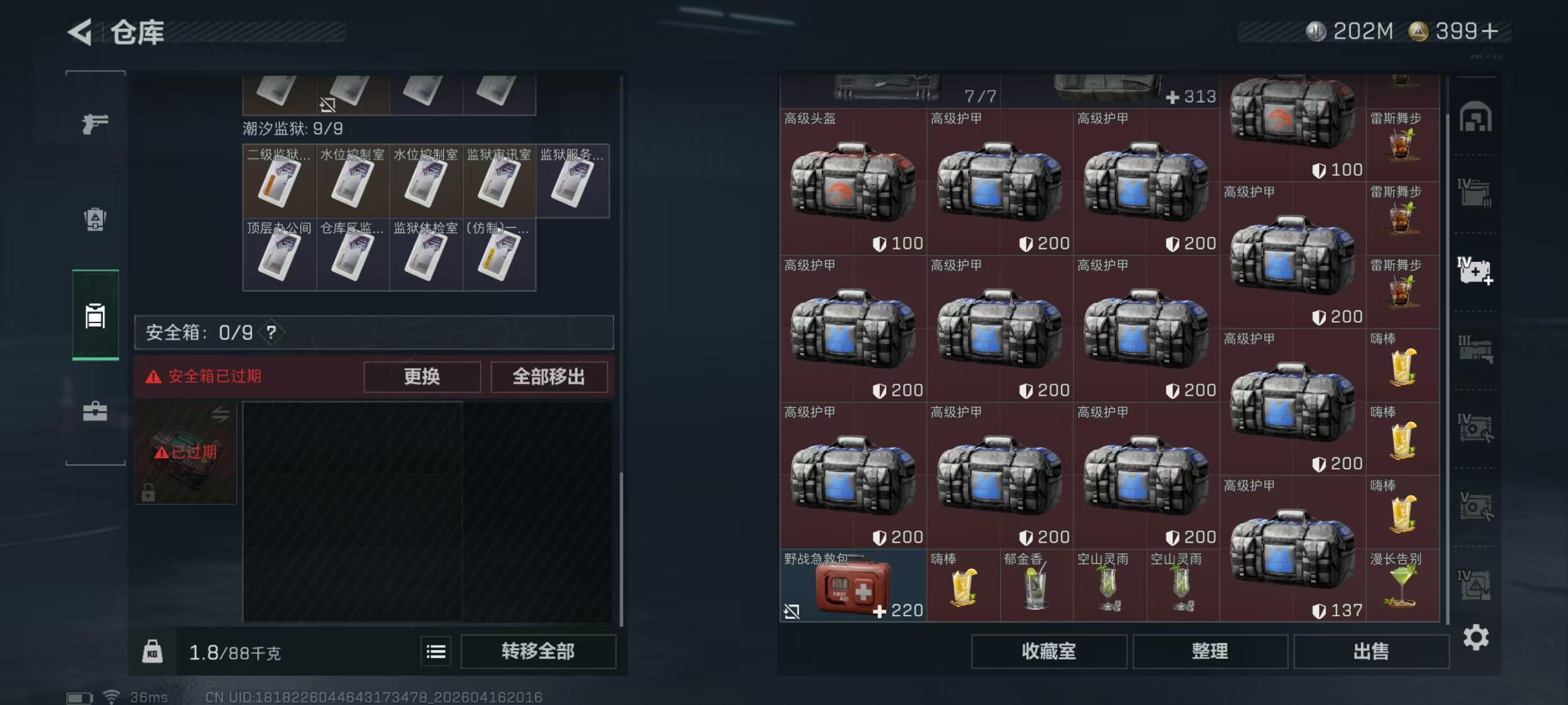This screenshot has height=705, width=1568.
Task: Click the list view icon beside 转移全部
Action: click(436, 651)
